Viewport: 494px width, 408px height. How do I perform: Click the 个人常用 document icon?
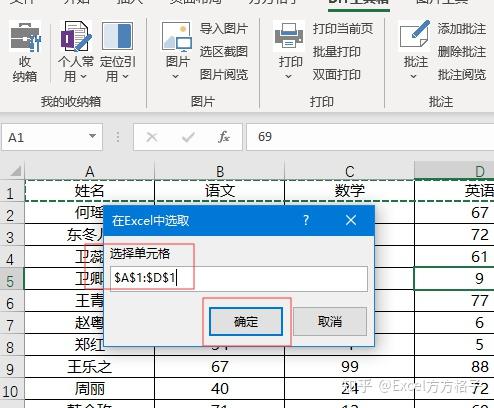76,36
